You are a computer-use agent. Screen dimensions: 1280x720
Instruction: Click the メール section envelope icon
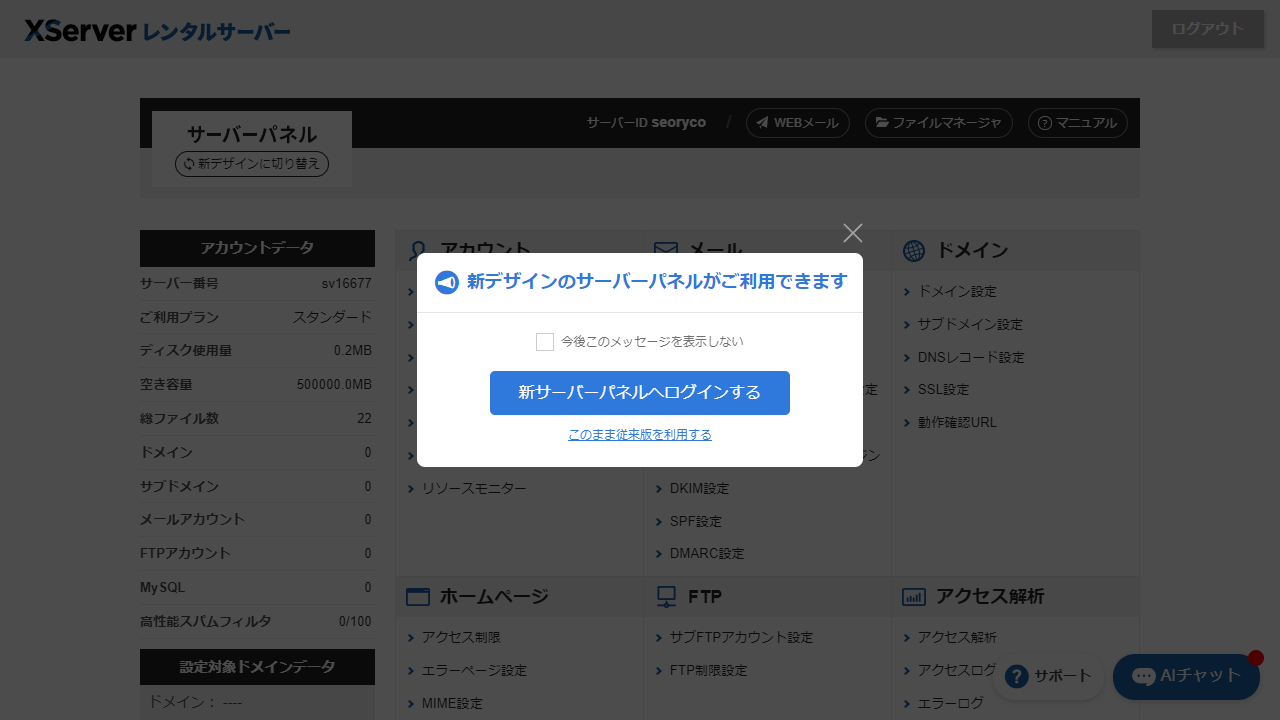pyautogui.click(x=666, y=250)
